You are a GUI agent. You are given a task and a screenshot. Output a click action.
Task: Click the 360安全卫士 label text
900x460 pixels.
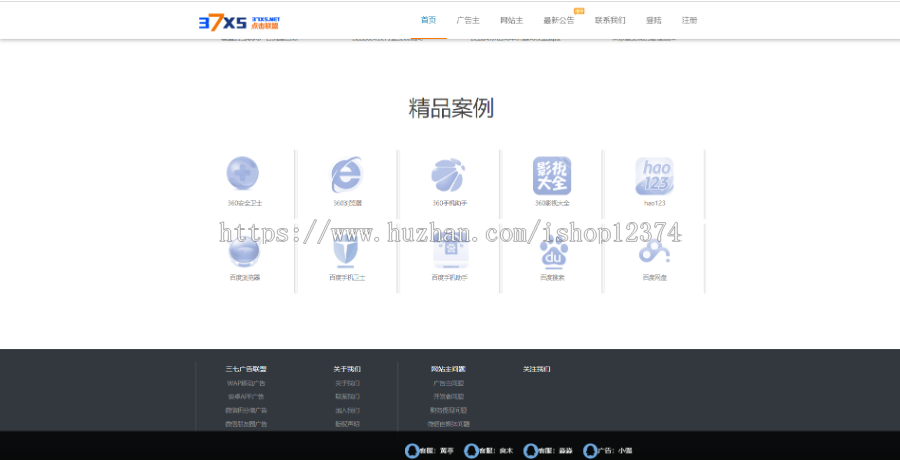click(245, 203)
